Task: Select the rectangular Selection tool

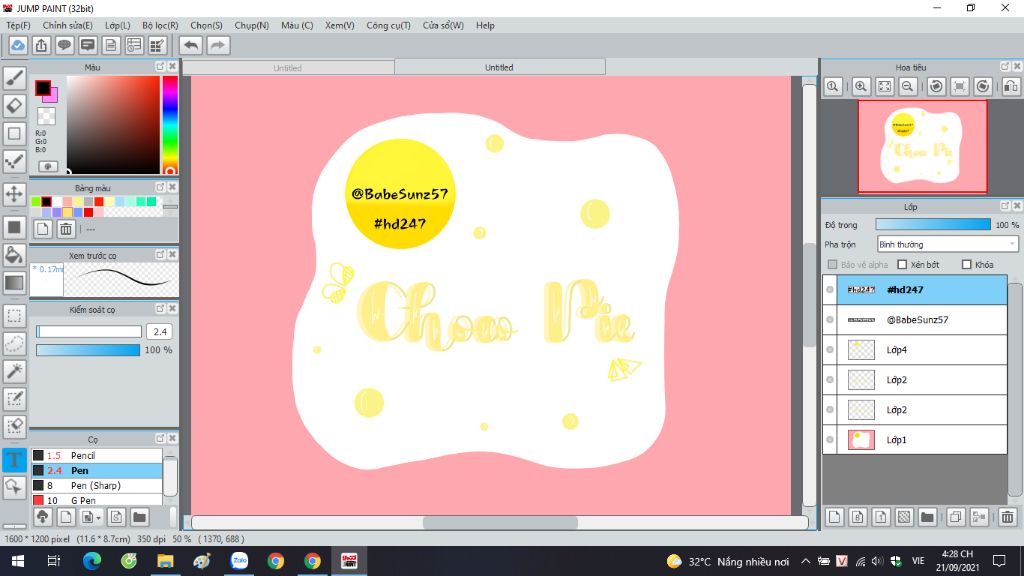Action: coord(14,316)
